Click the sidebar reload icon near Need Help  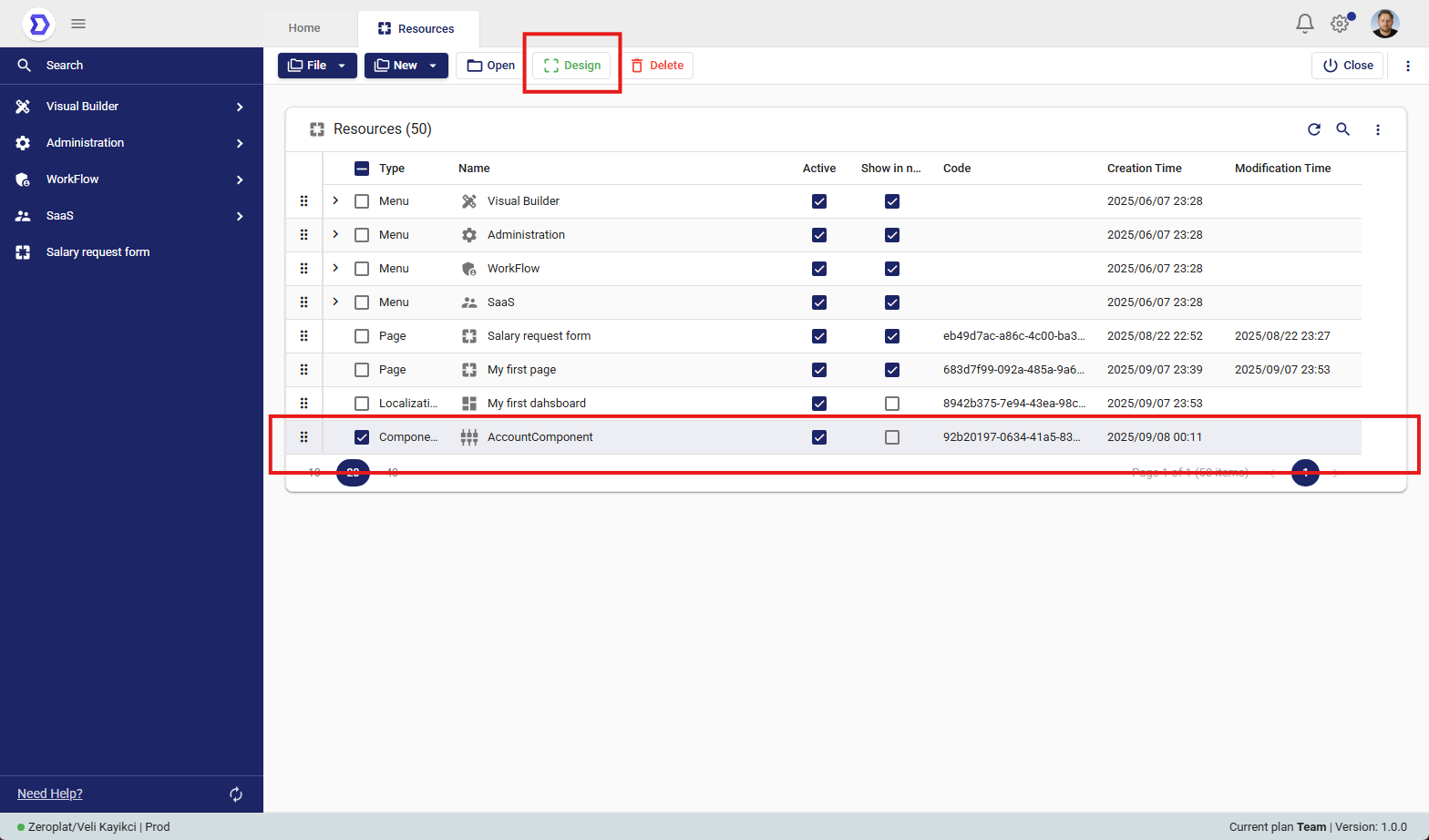coord(236,794)
